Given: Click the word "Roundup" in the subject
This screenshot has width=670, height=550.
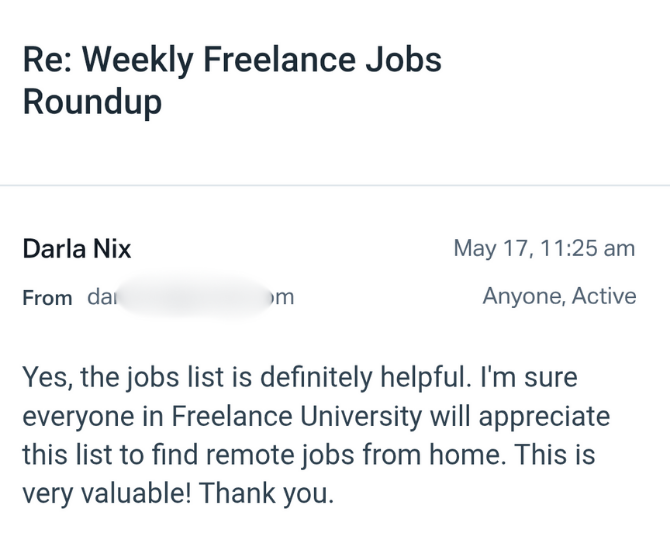Looking at the screenshot, I should [92, 103].
